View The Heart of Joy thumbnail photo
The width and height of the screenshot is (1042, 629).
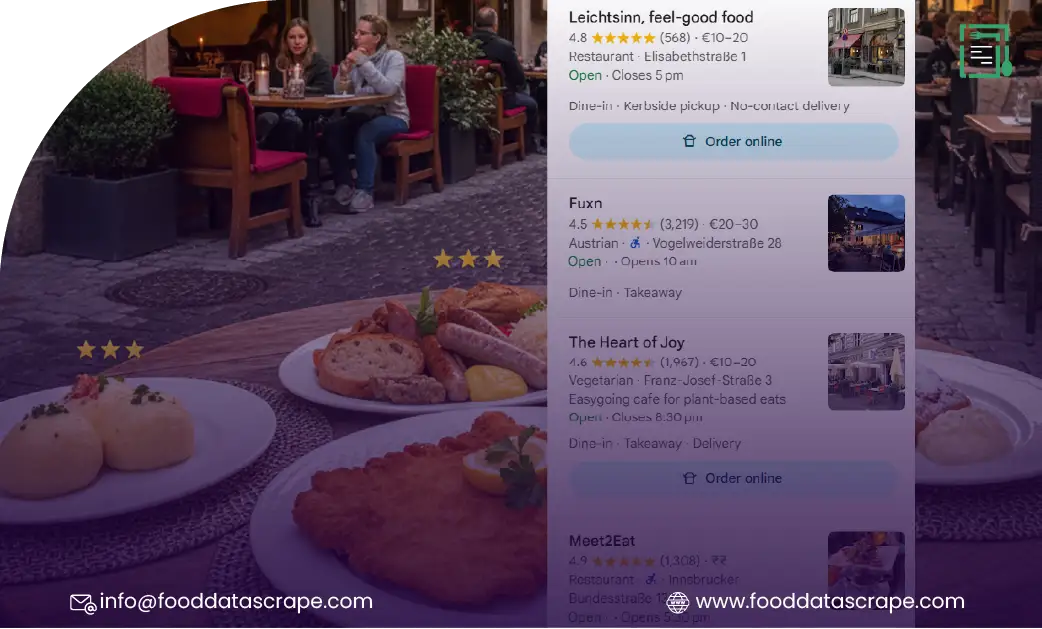[866, 371]
